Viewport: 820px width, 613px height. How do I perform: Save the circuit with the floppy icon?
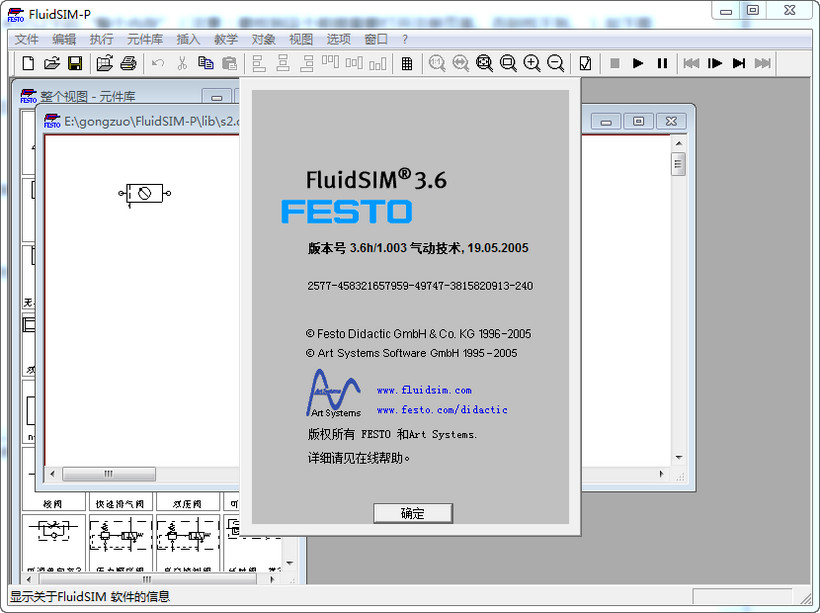click(75, 64)
